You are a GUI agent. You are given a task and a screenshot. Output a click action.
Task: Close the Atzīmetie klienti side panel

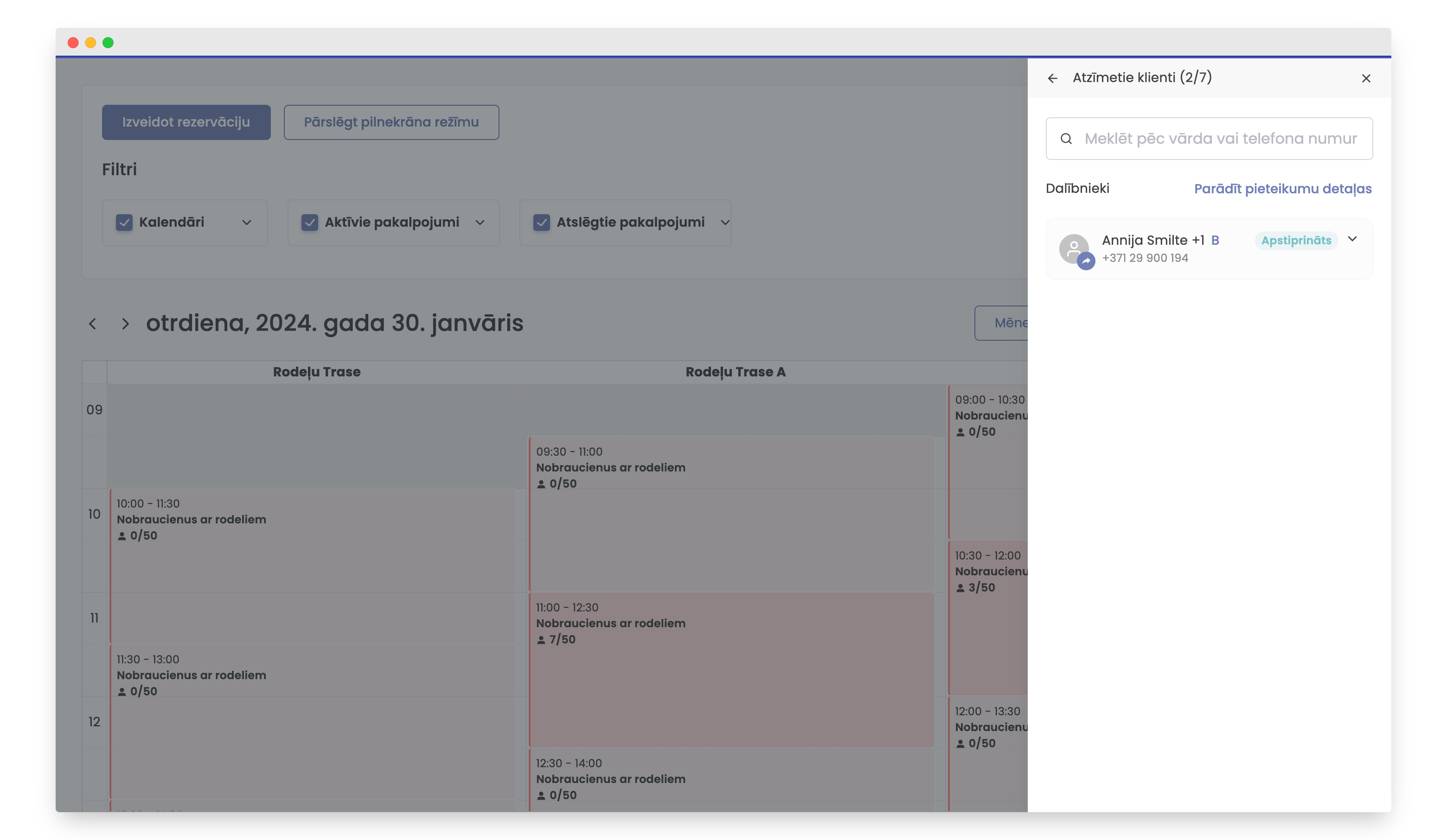1365,79
